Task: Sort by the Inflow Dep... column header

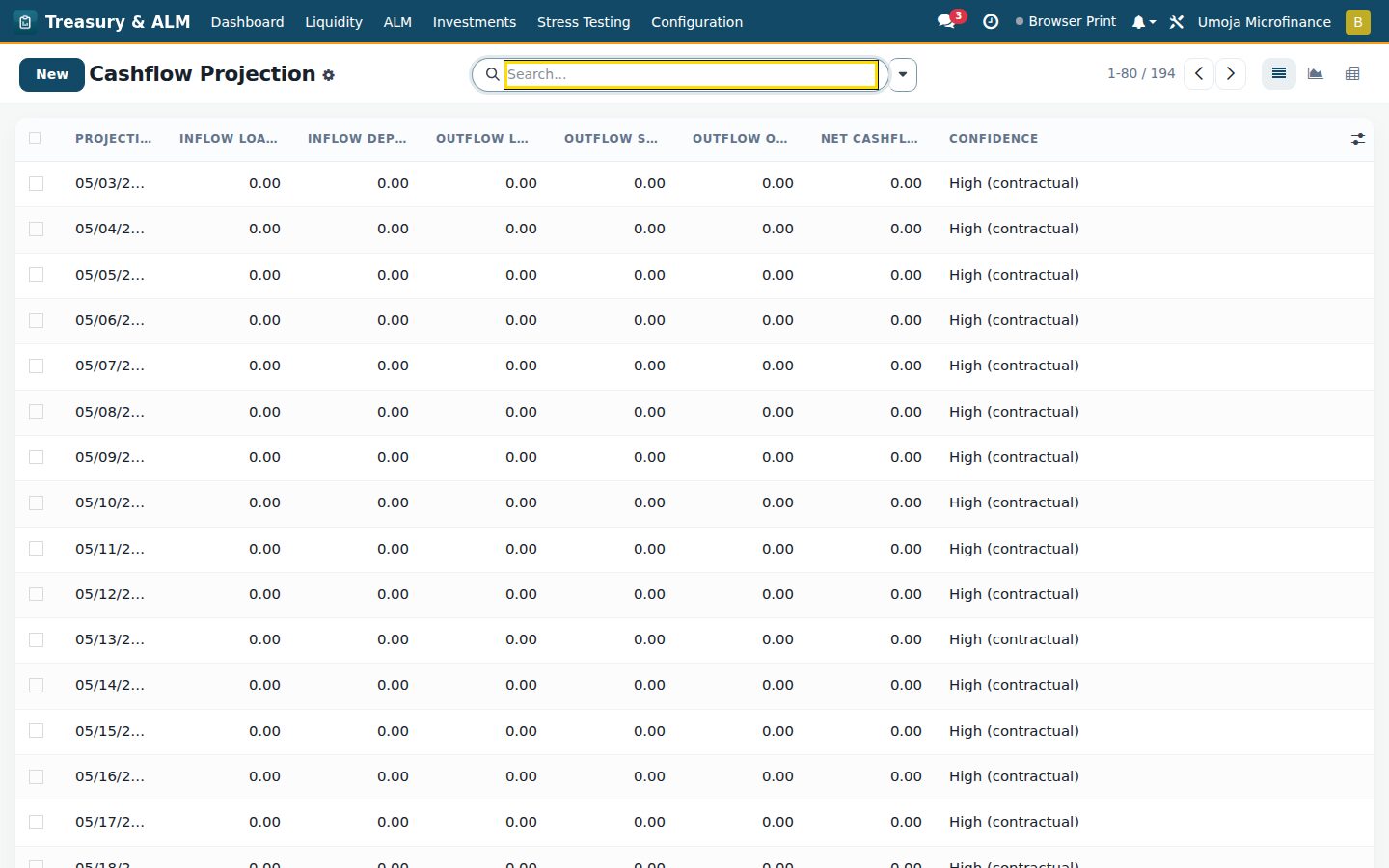Action: pos(357,139)
